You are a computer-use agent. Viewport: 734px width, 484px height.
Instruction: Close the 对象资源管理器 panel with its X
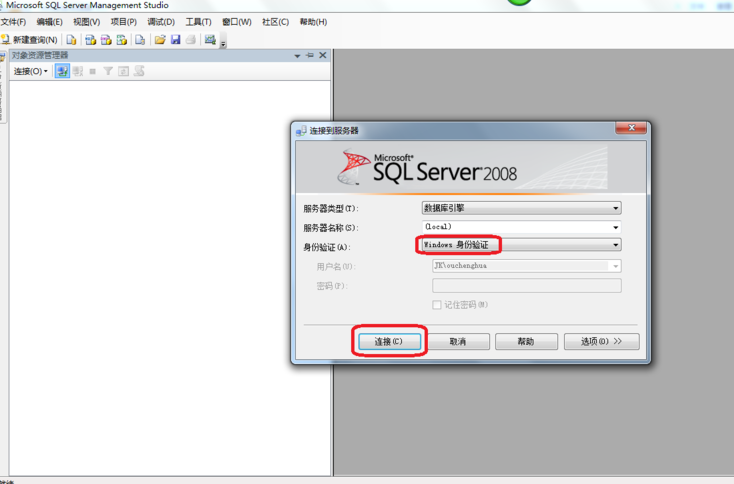click(x=323, y=56)
